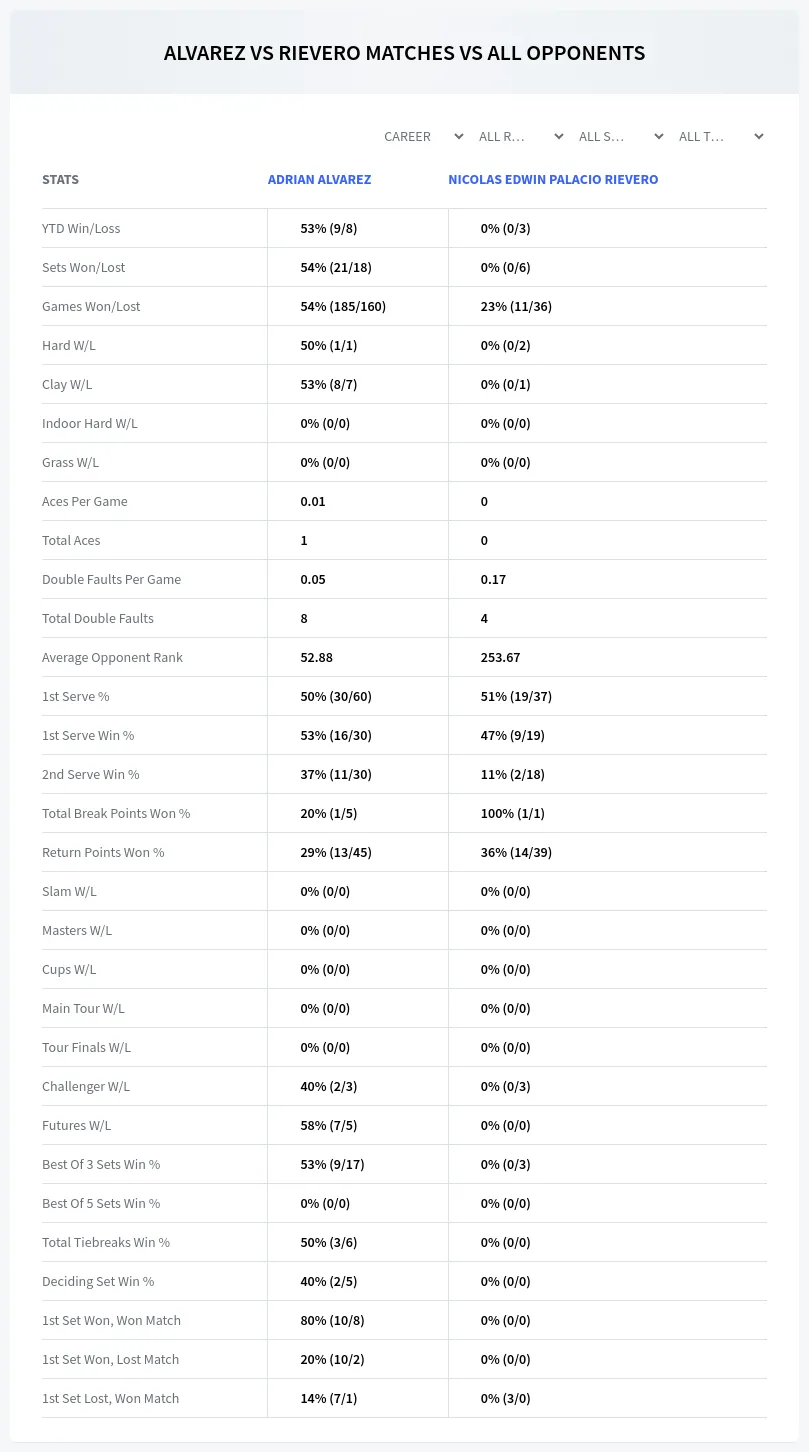Select the YTD Win/Loss row label
809x1452 pixels.
pos(81,228)
